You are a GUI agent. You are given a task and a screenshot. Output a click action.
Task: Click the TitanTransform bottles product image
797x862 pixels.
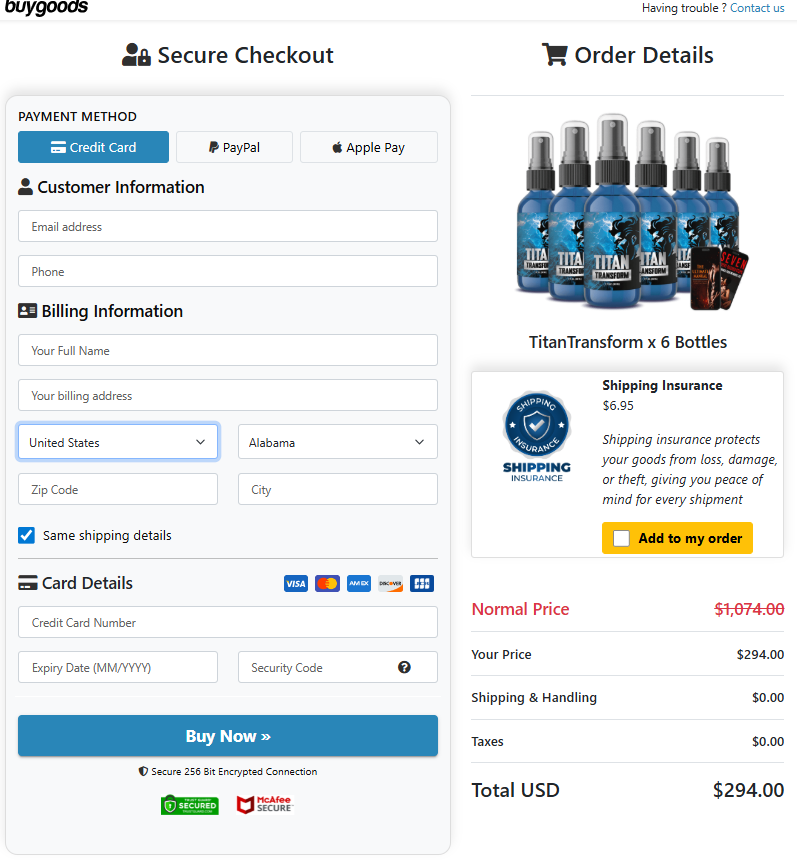click(x=627, y=213)
